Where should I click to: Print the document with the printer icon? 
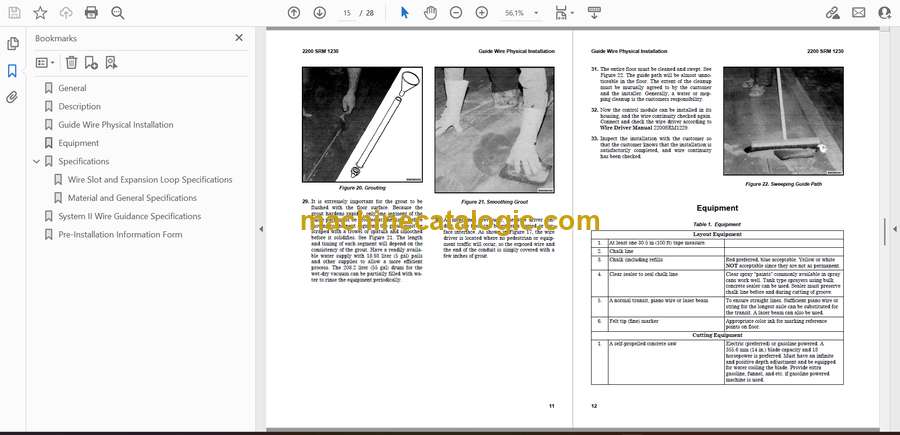coord(91,13)
